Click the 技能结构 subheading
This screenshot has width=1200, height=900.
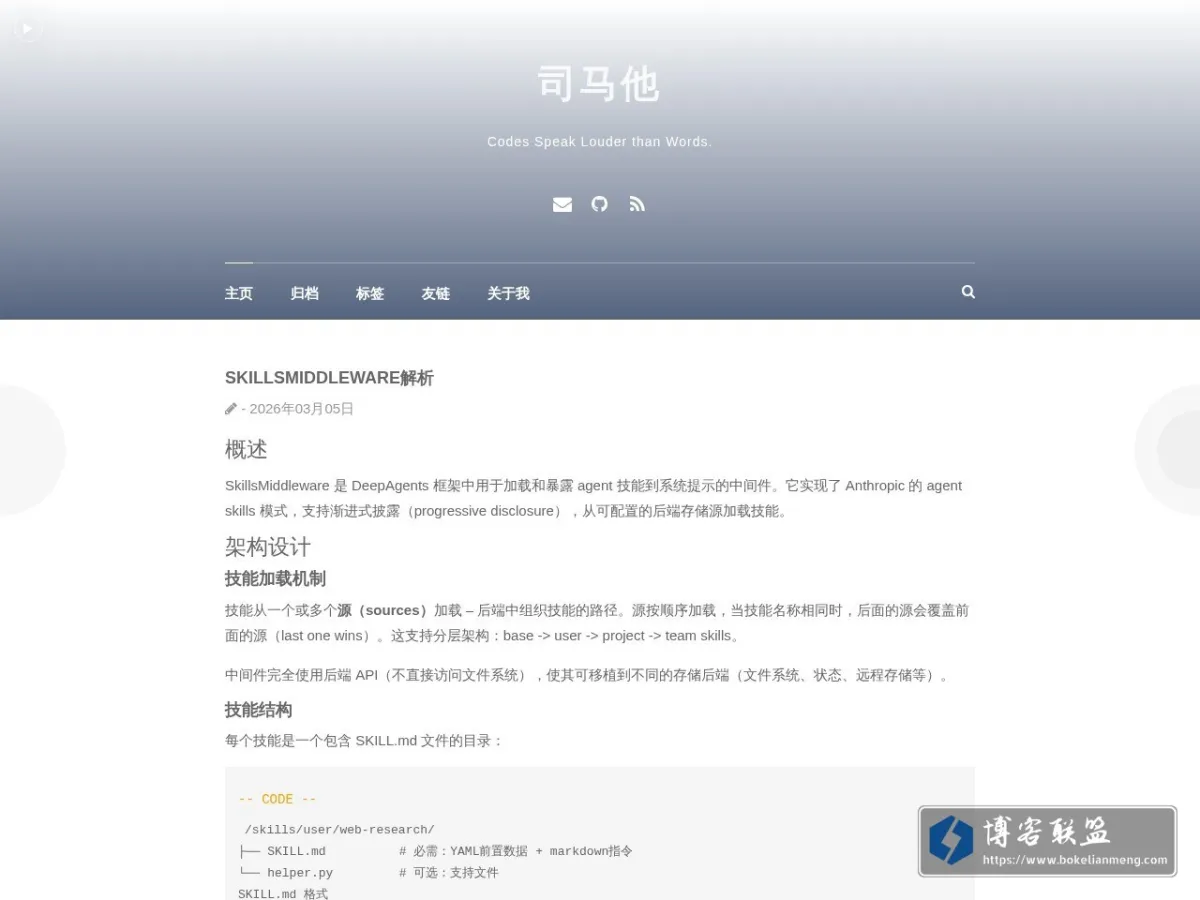coord(258,710)
